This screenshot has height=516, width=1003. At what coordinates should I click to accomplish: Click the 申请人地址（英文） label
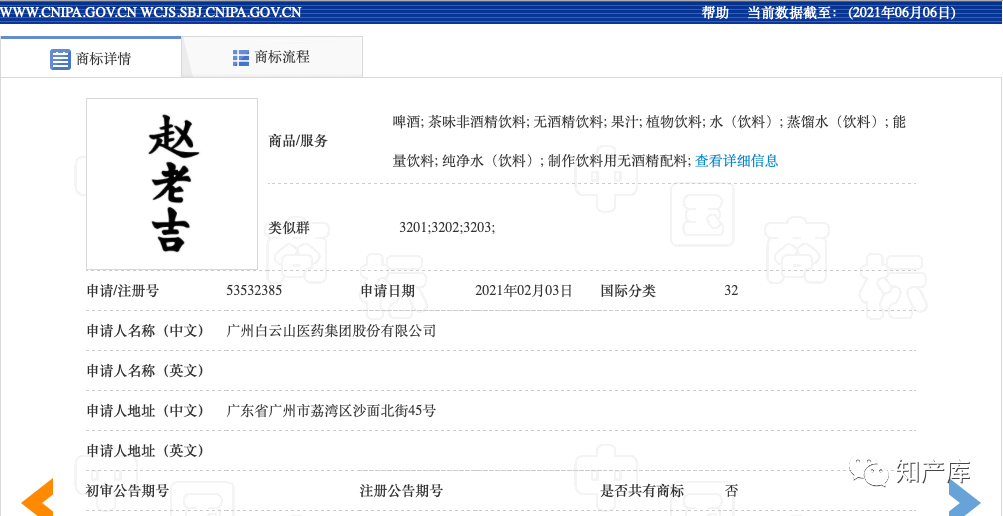145,451
